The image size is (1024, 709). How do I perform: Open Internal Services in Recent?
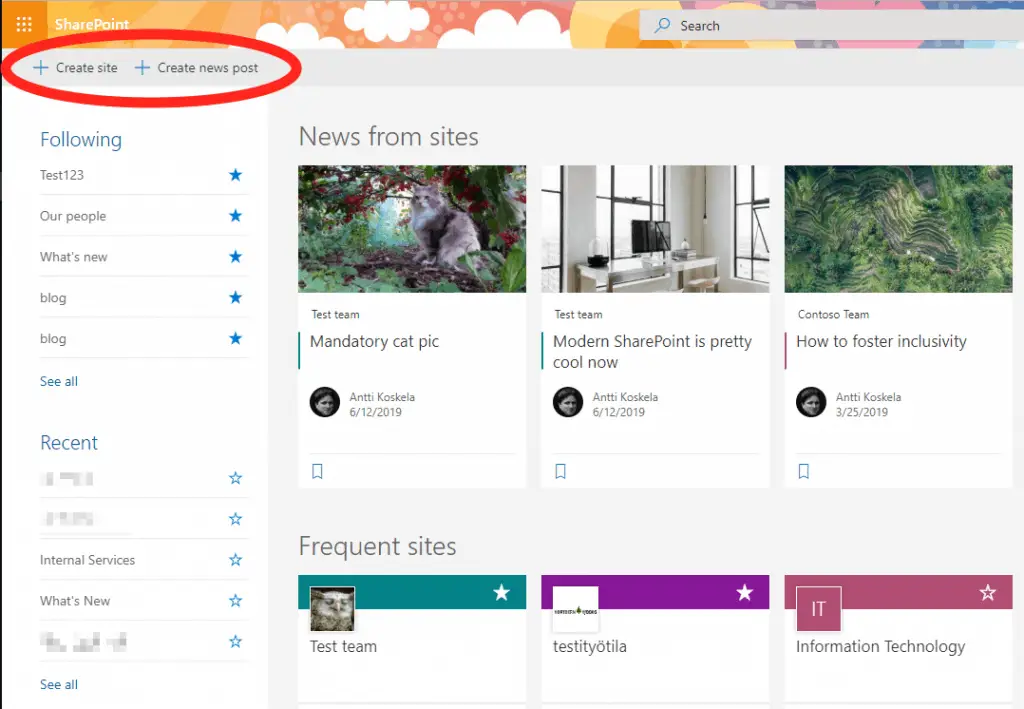88,560
